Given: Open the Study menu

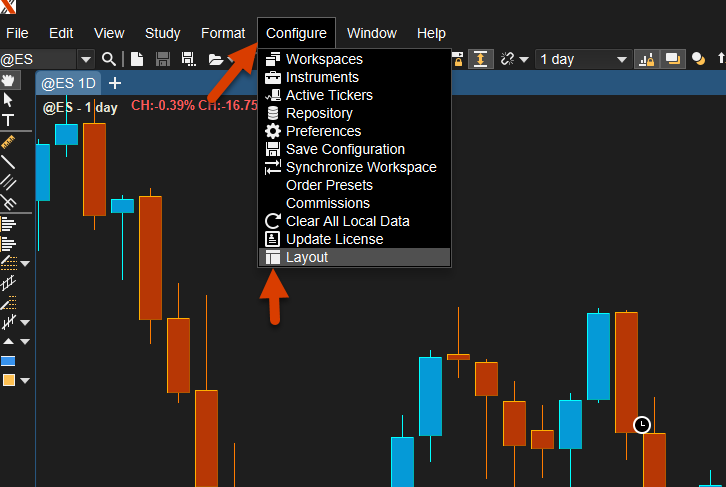Looking at the screenshot, I should tap(162, 33).
